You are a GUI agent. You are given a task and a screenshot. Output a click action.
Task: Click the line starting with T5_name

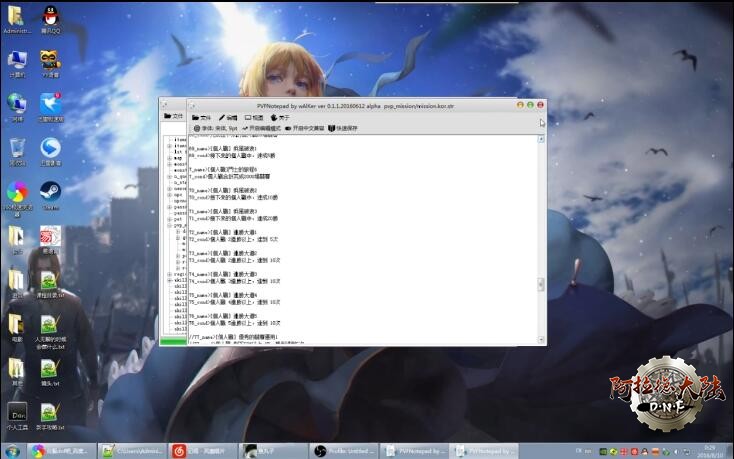coord(222,295)
